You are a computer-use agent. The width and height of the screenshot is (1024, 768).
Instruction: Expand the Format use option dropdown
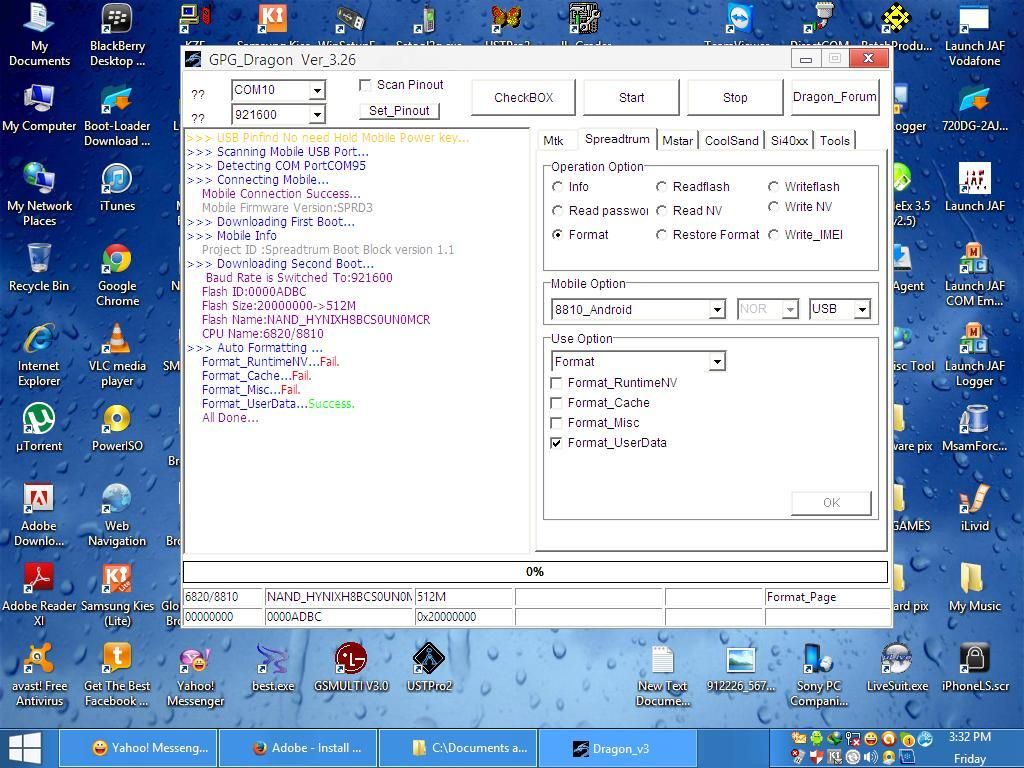point(716,362)
